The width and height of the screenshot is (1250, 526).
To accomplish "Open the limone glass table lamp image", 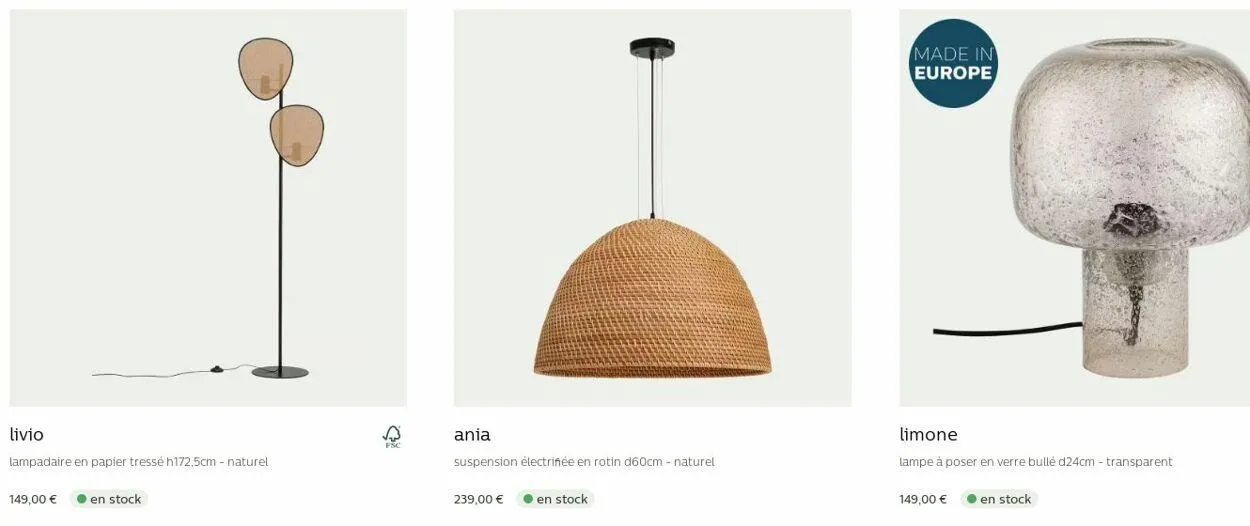I will [x=1074, y=208].
